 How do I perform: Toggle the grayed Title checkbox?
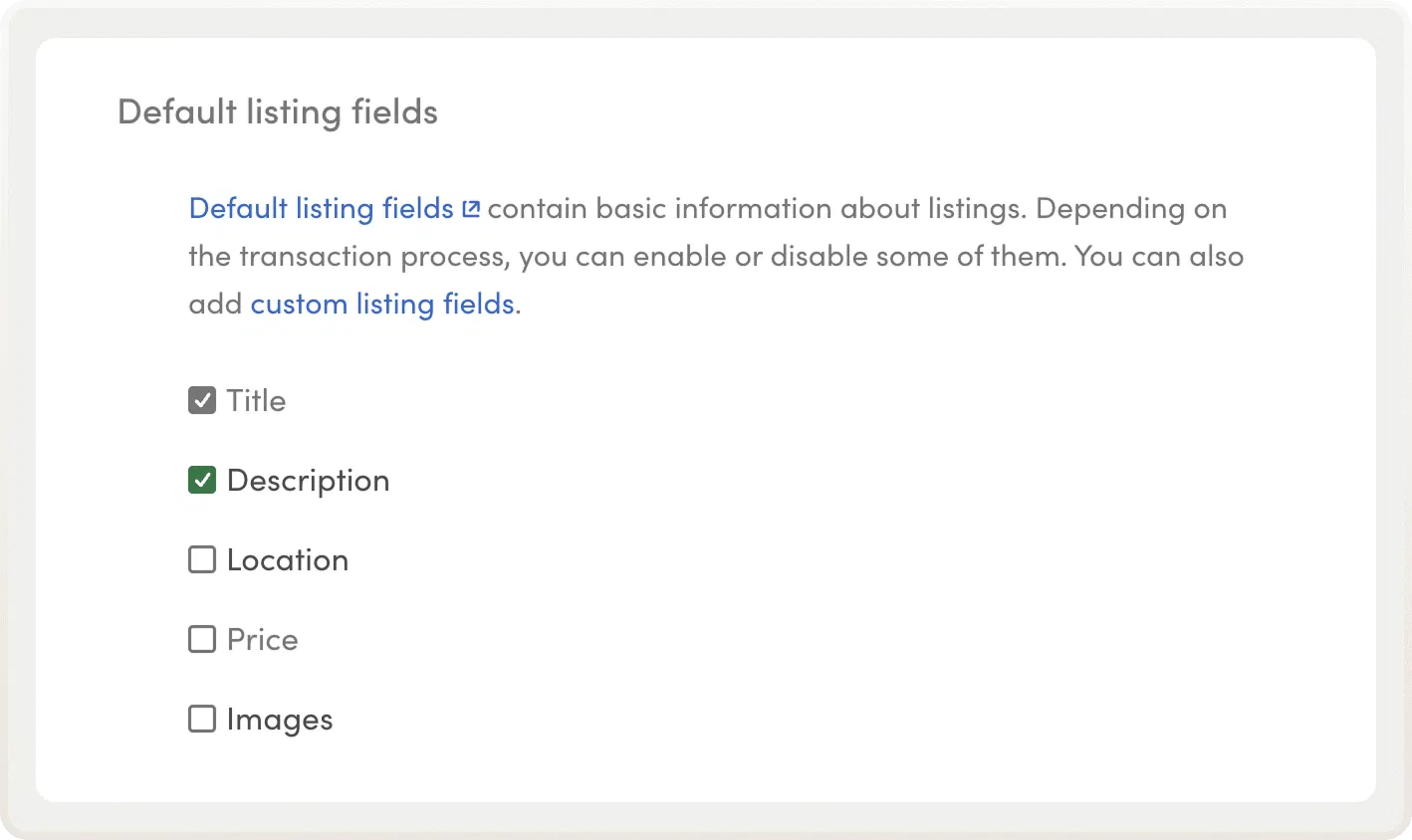pos(202,401)
